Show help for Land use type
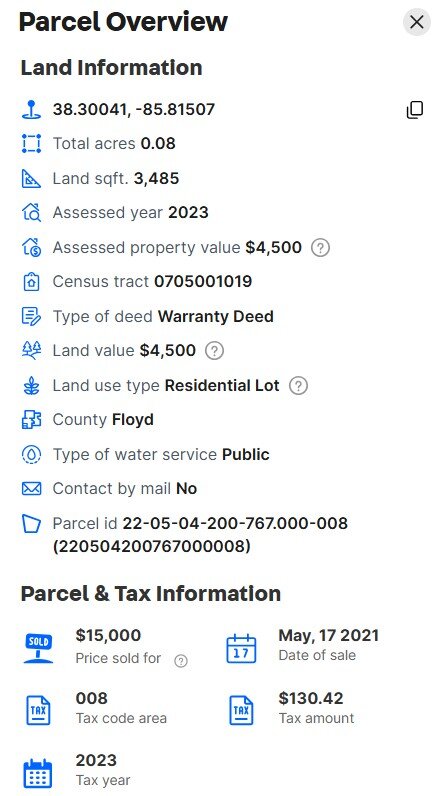The width and height of the screenshot is (445, 796). click(298, 386)
